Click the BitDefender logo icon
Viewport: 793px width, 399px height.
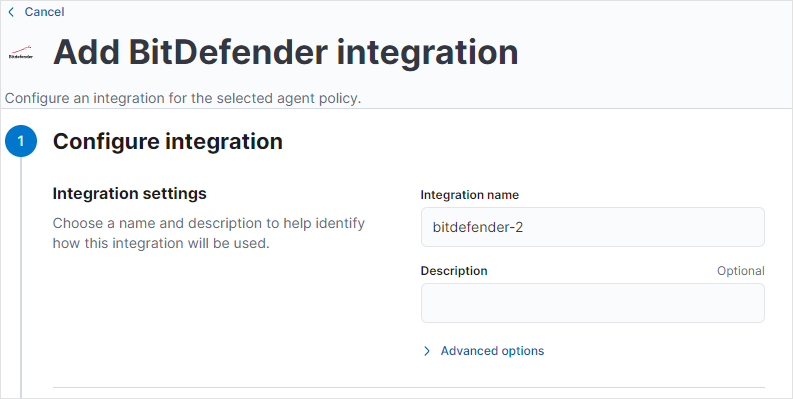[x=21, y=52]
